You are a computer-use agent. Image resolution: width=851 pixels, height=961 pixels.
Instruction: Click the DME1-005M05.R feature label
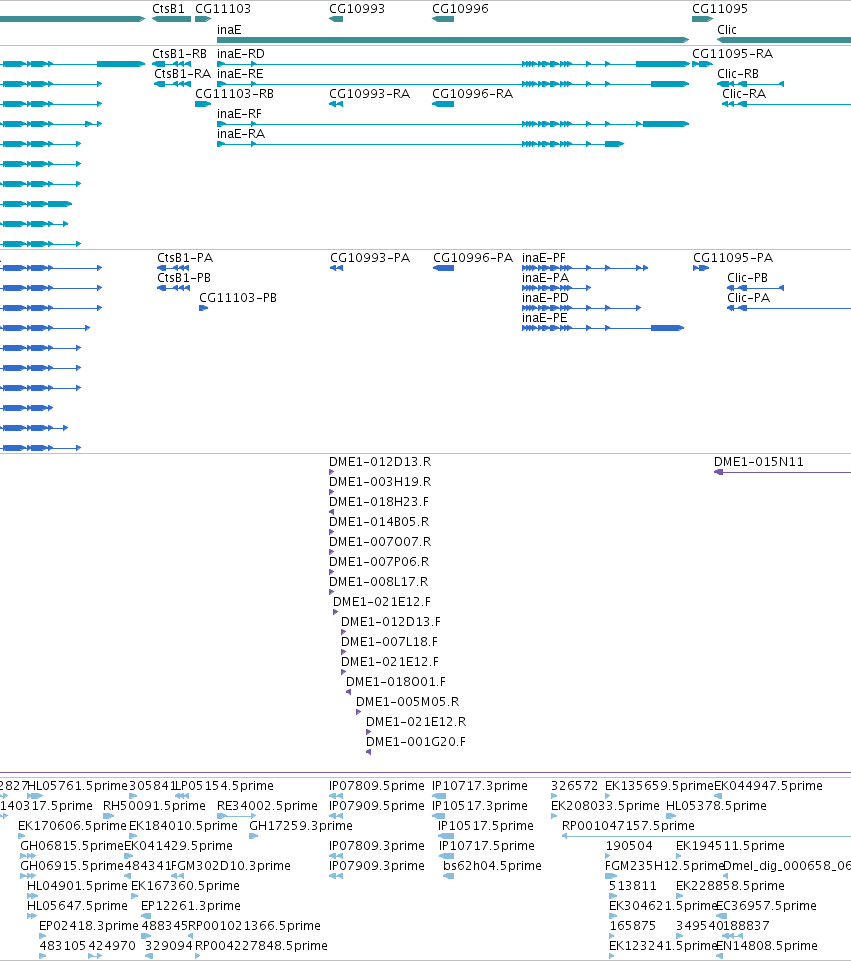[x=407, y=702]
